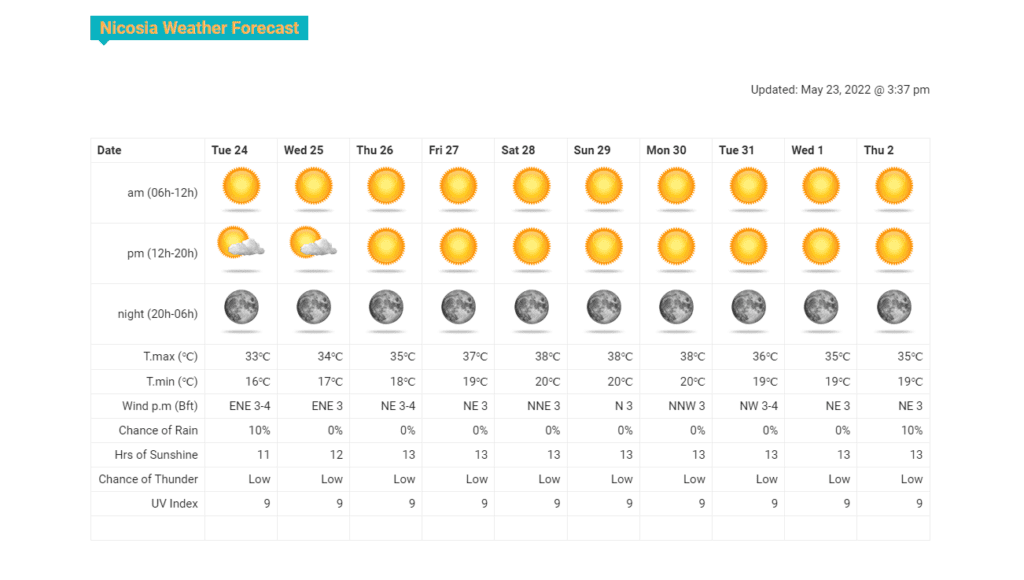This screenshot has width=1024, height=580.
Task: Click the UV Index row label
Action: point(174,504)
